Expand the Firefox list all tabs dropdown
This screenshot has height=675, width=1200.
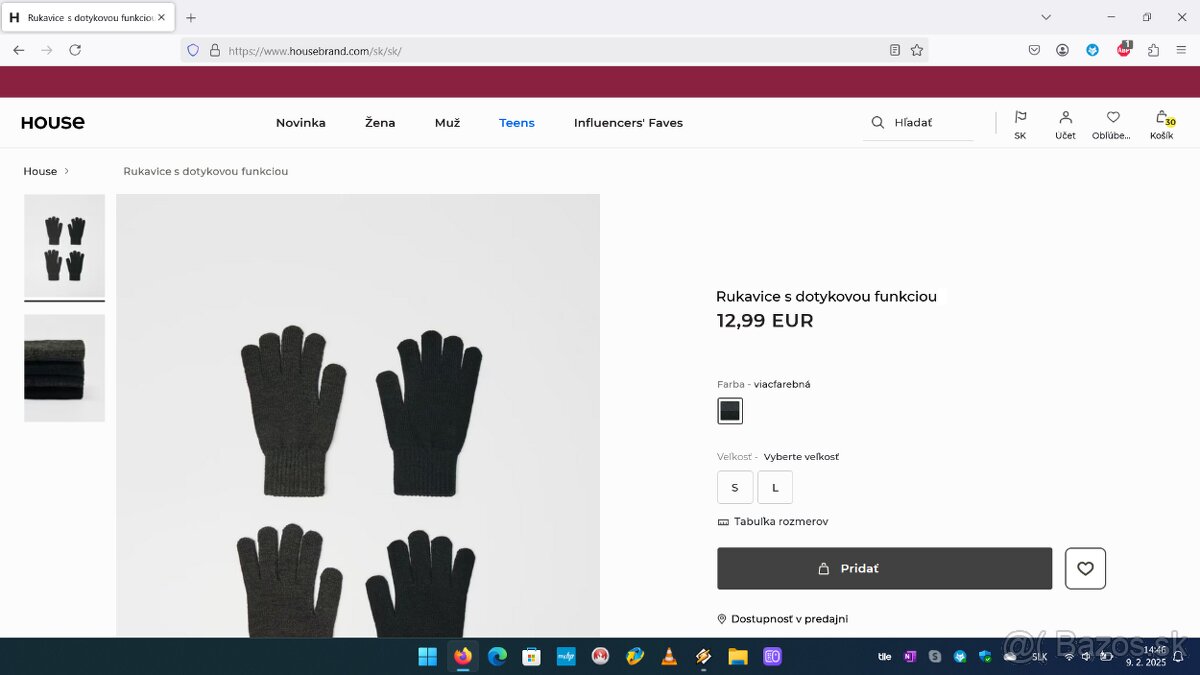pyautogui.click(x=1046, y=17)
